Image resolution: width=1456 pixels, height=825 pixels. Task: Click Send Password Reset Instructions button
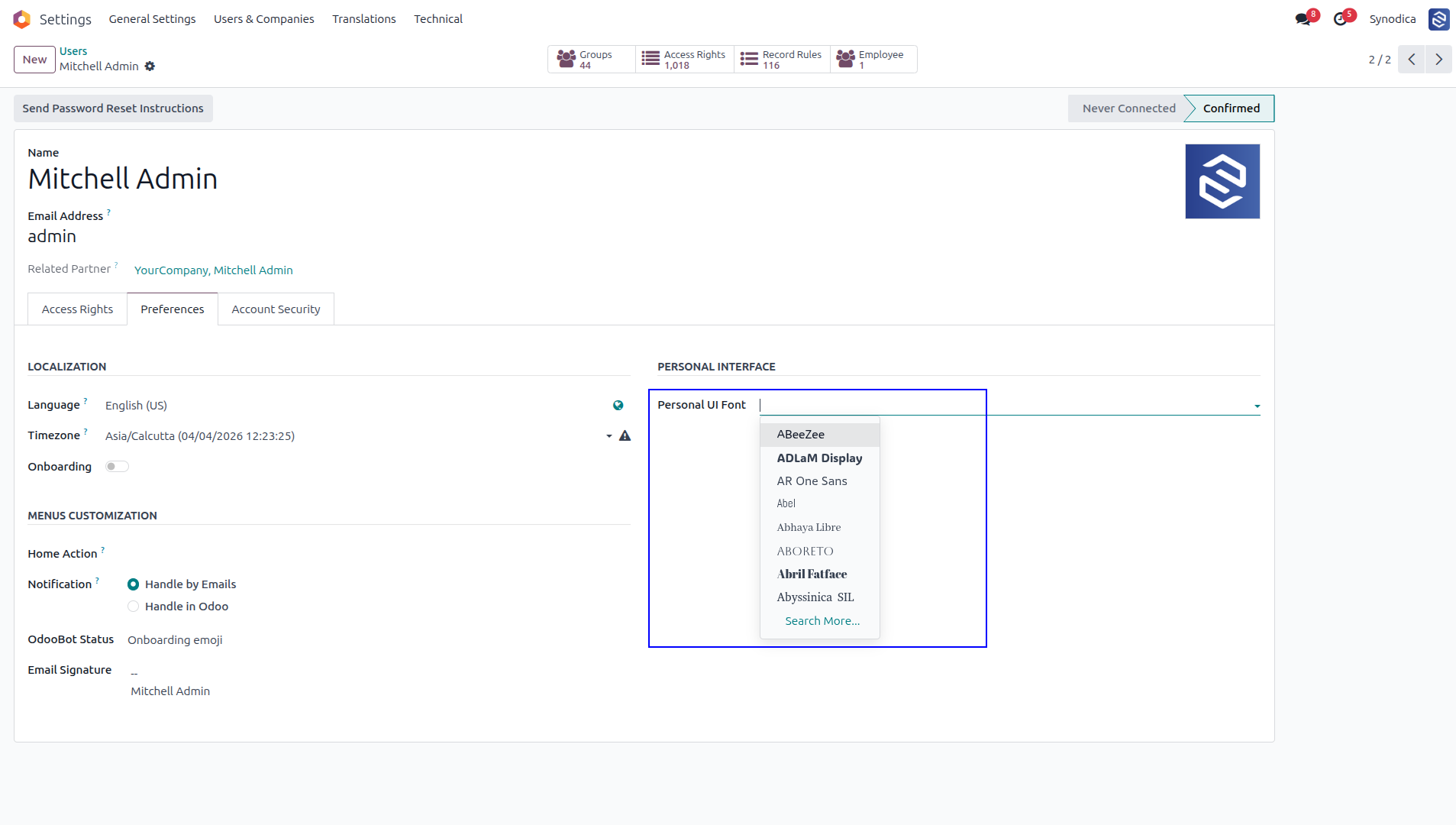[x=113, y=108]
